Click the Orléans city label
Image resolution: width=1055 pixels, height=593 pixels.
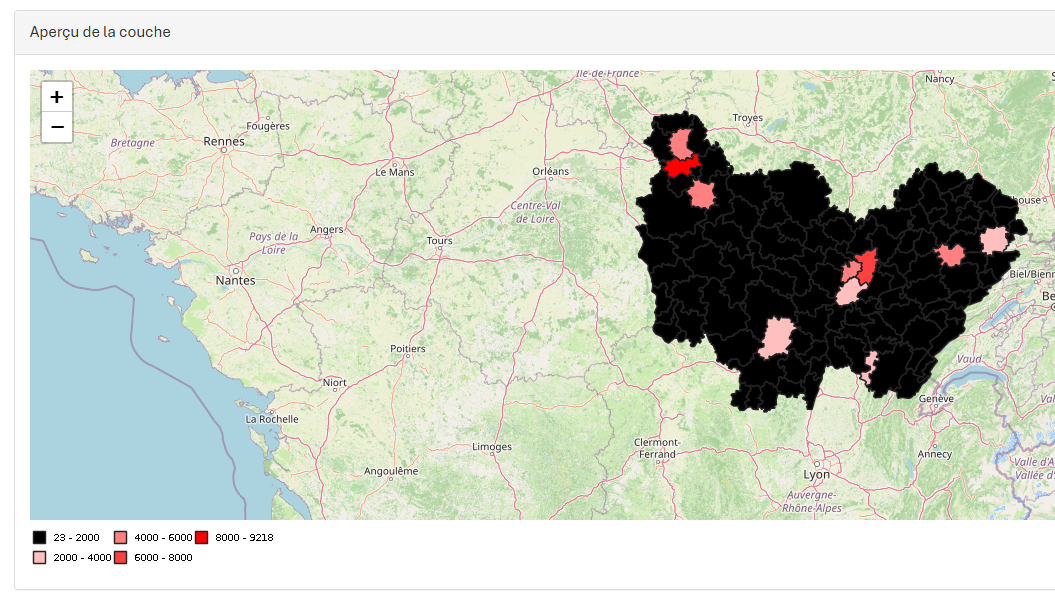[550, 171]
